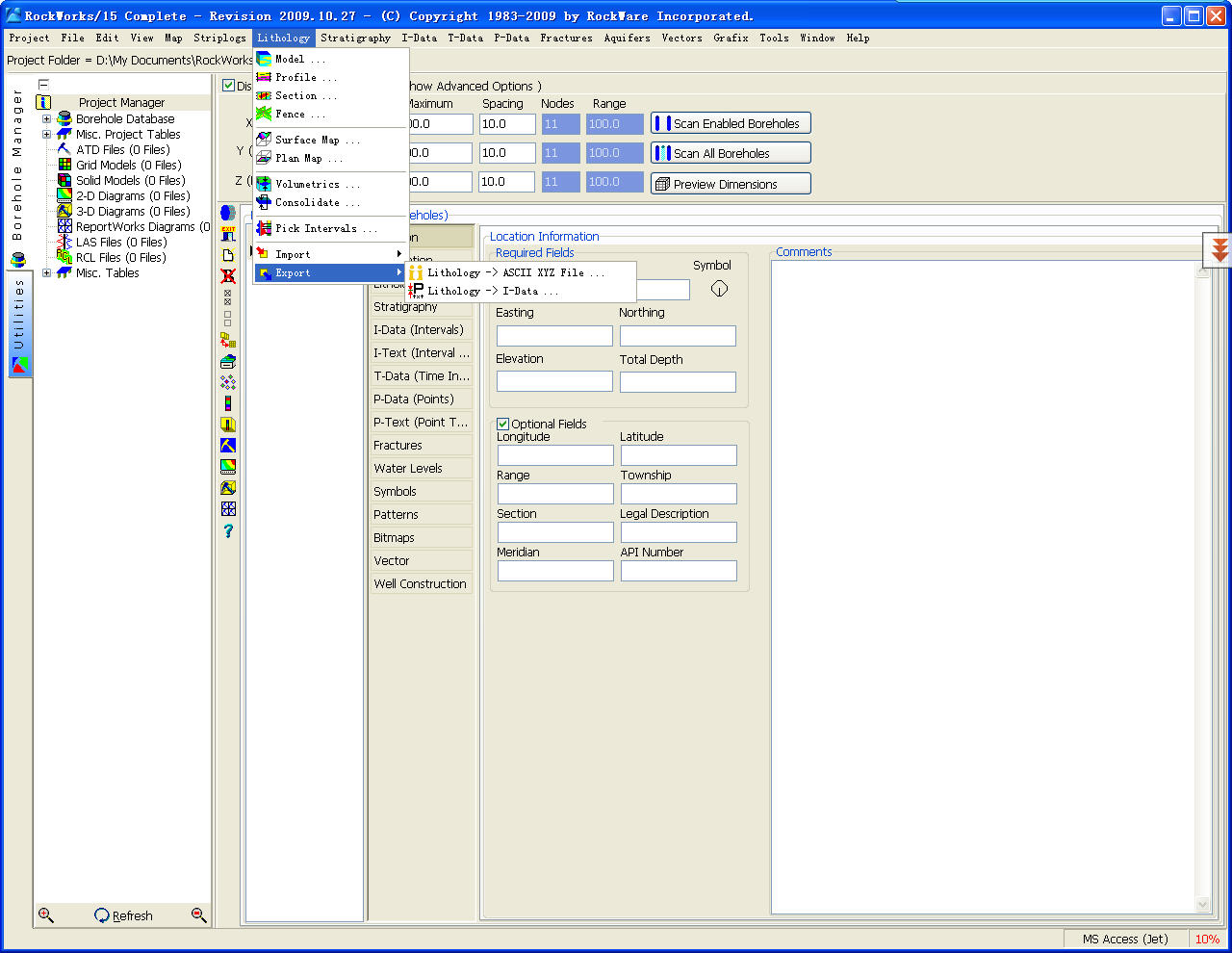
Task: Open the Striplogs menu
Action: point(219,38)
